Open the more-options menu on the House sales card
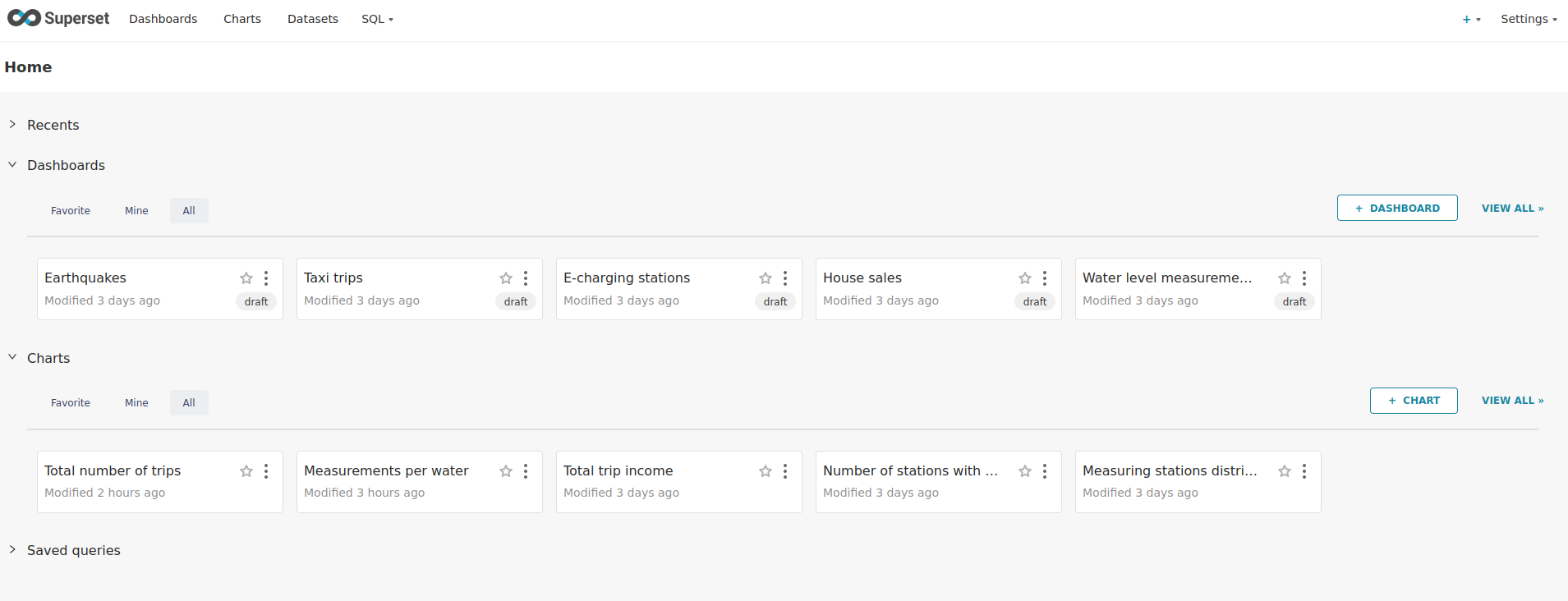 coord(1045,278)
